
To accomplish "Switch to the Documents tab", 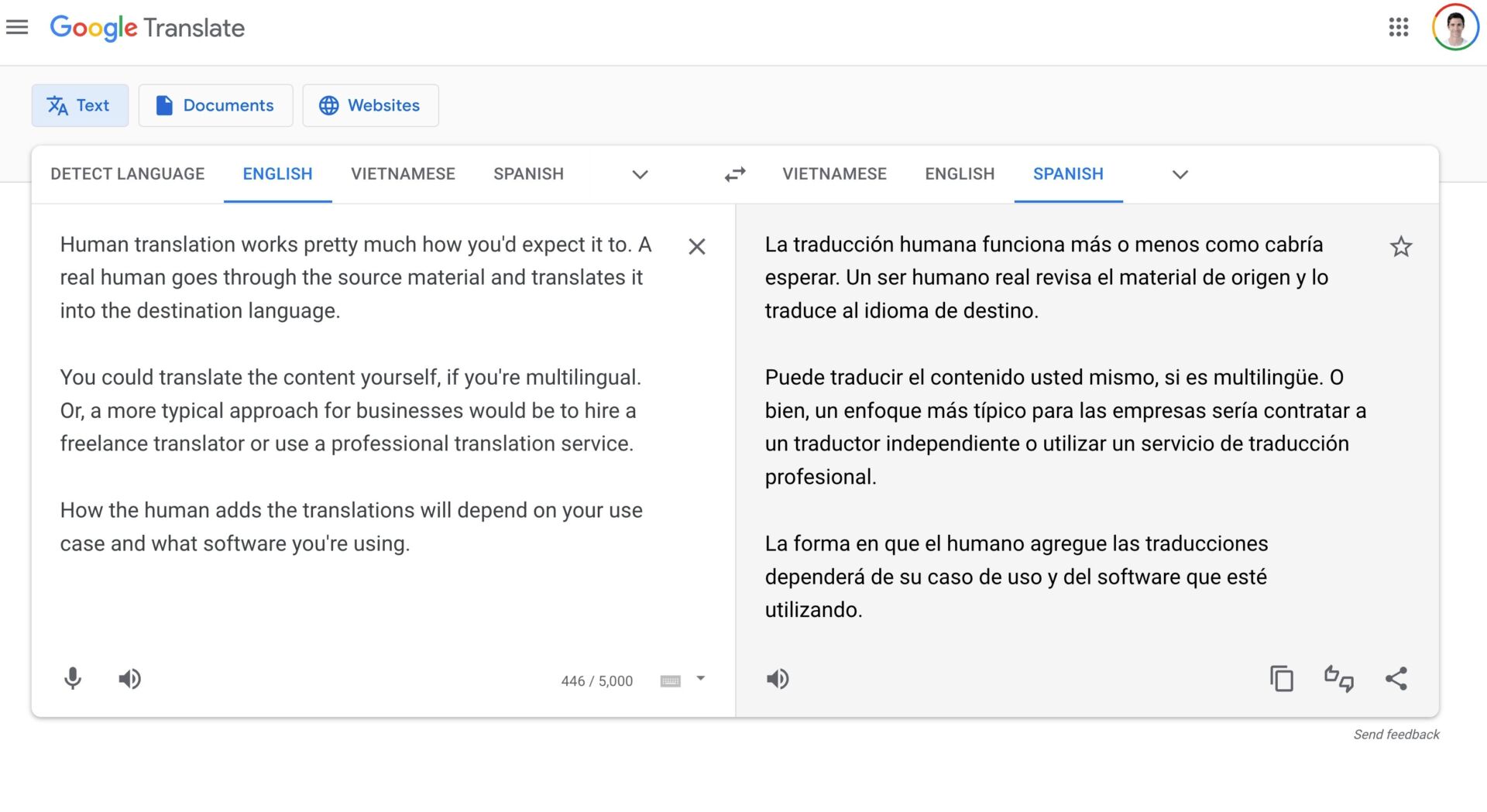I will (x=215, y=105).
